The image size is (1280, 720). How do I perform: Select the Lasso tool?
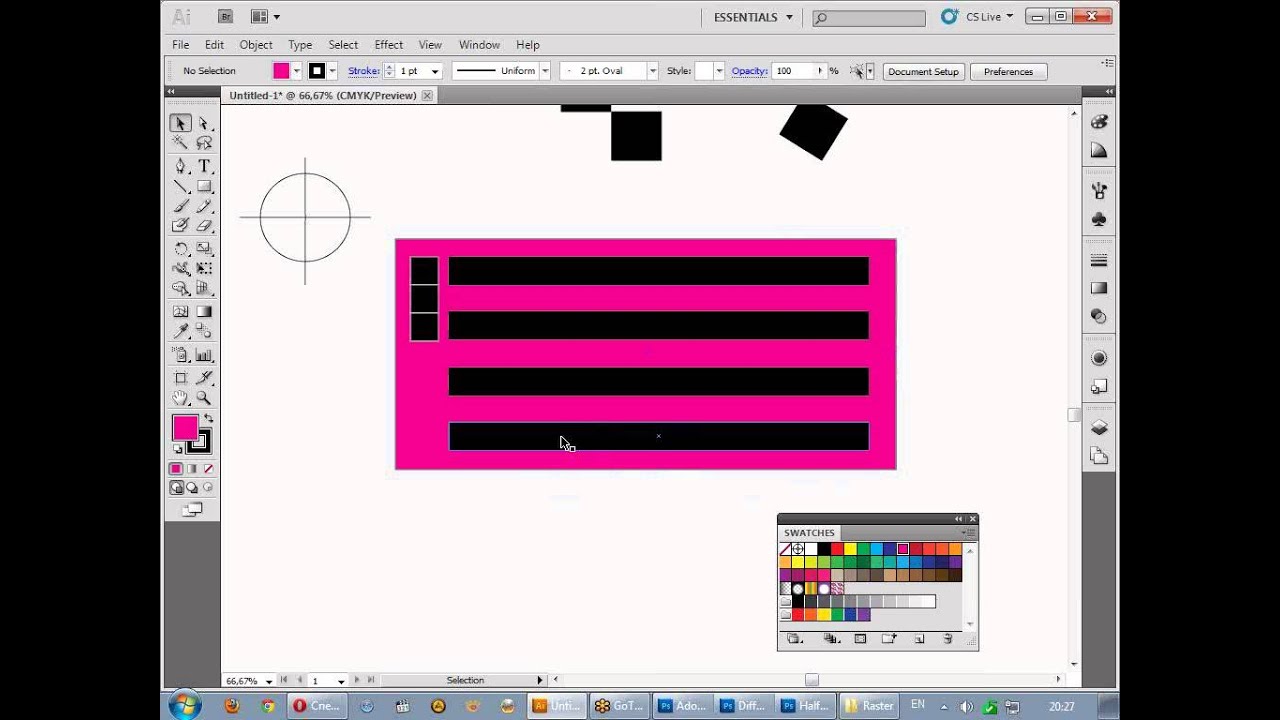[204, 144]
